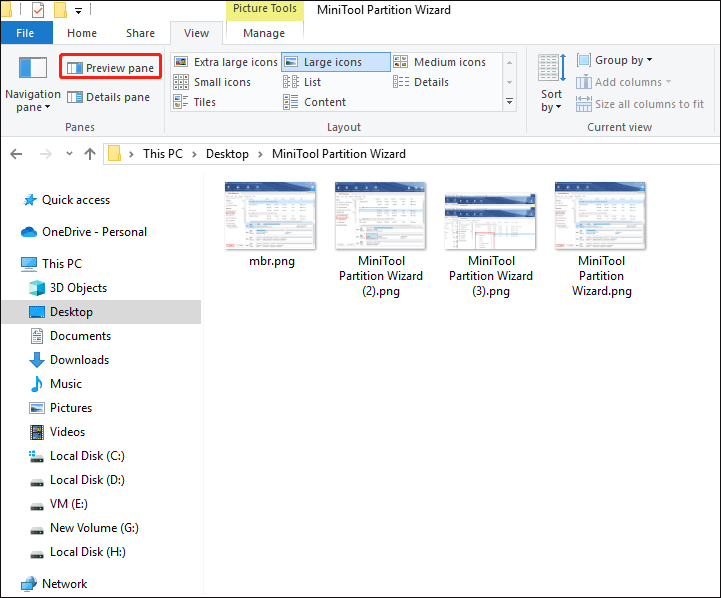This screenshot has width=721, height=598.
Task: Click layout gallery scroll up arrow
Action: point(509,63)
